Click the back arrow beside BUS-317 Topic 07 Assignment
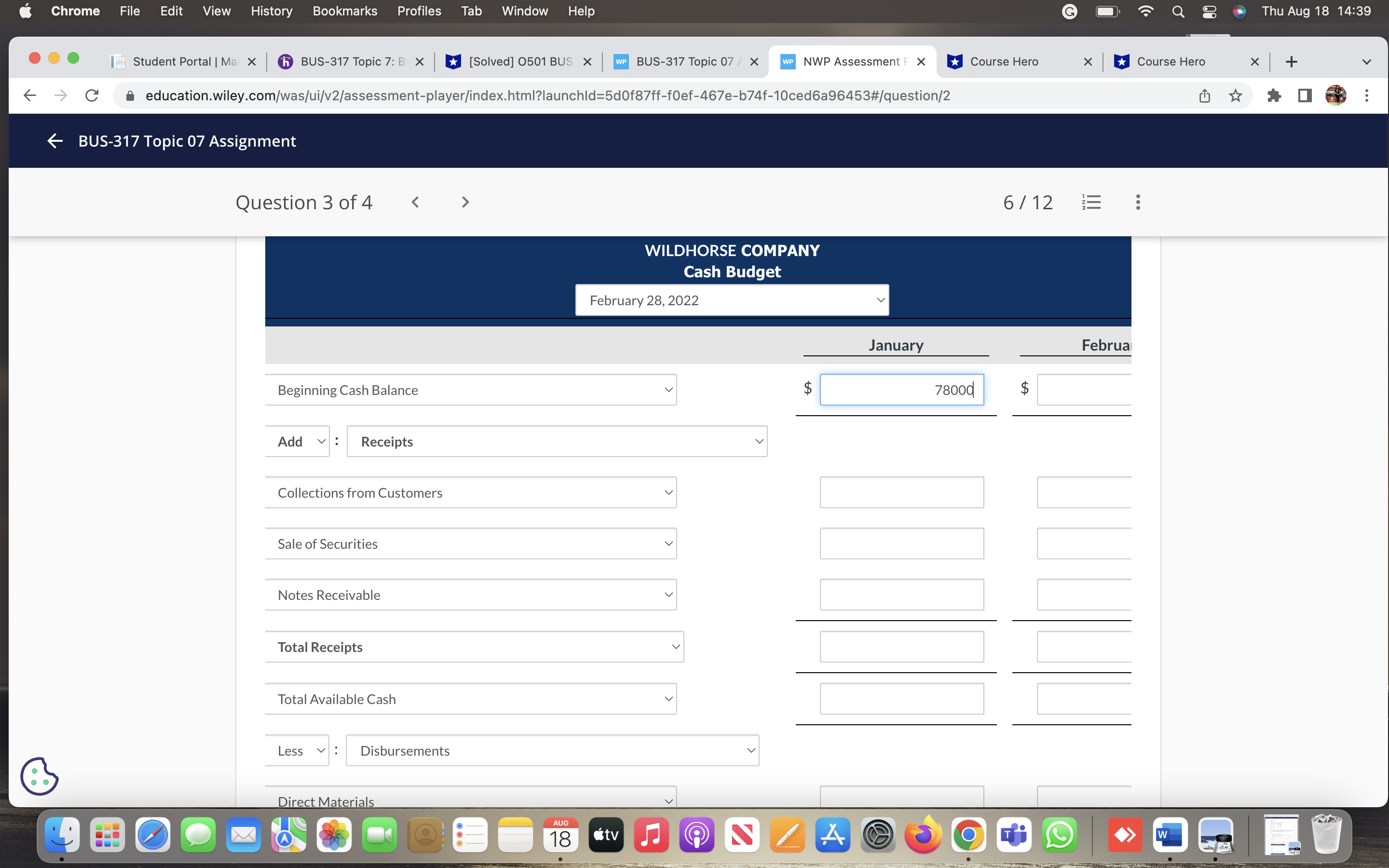Image resolution: width=1389 pixels, height=868 pixels. click(x=54, y=141)
